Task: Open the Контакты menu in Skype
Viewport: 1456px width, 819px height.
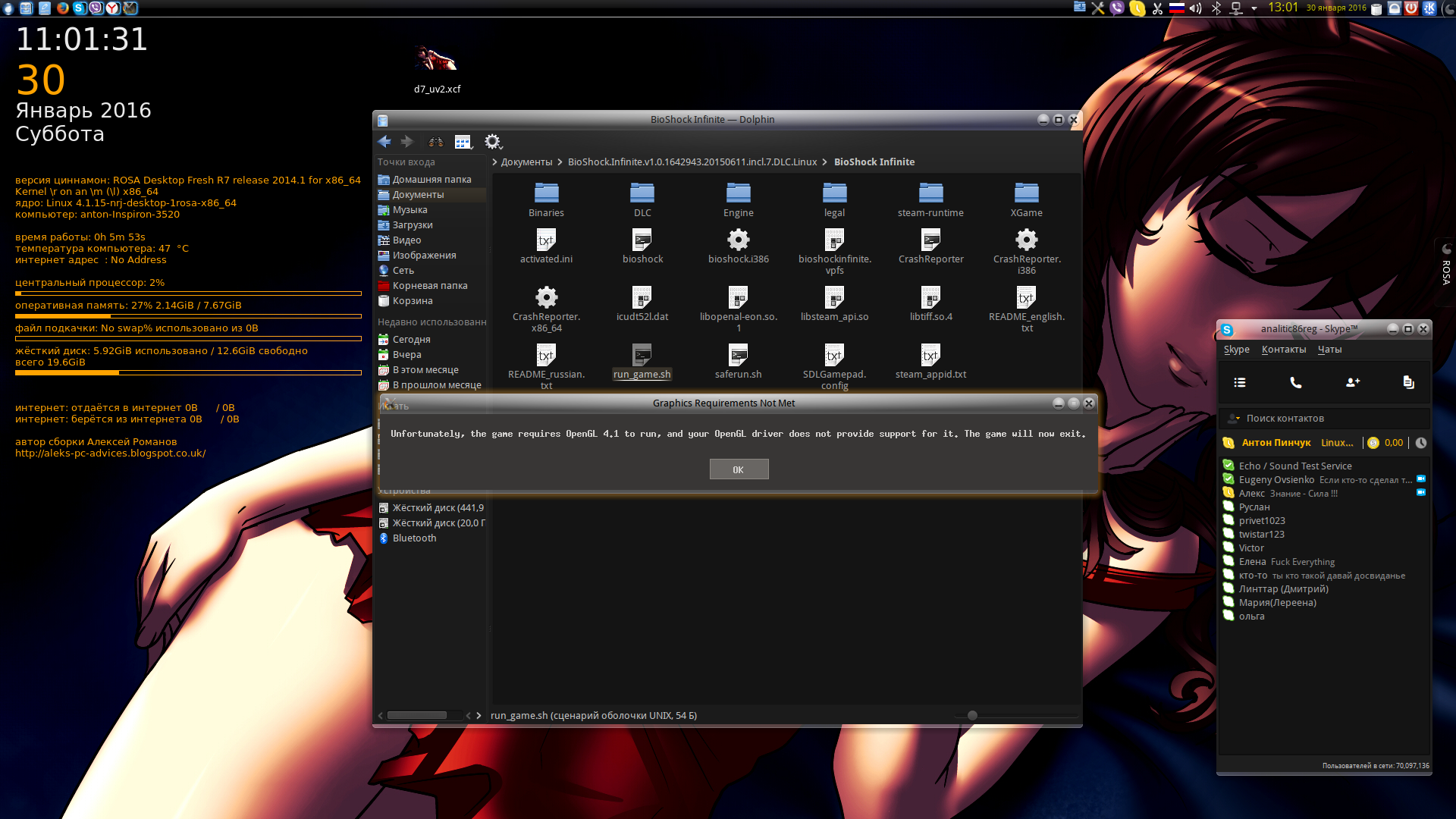Action: [x=1283, y=350]
